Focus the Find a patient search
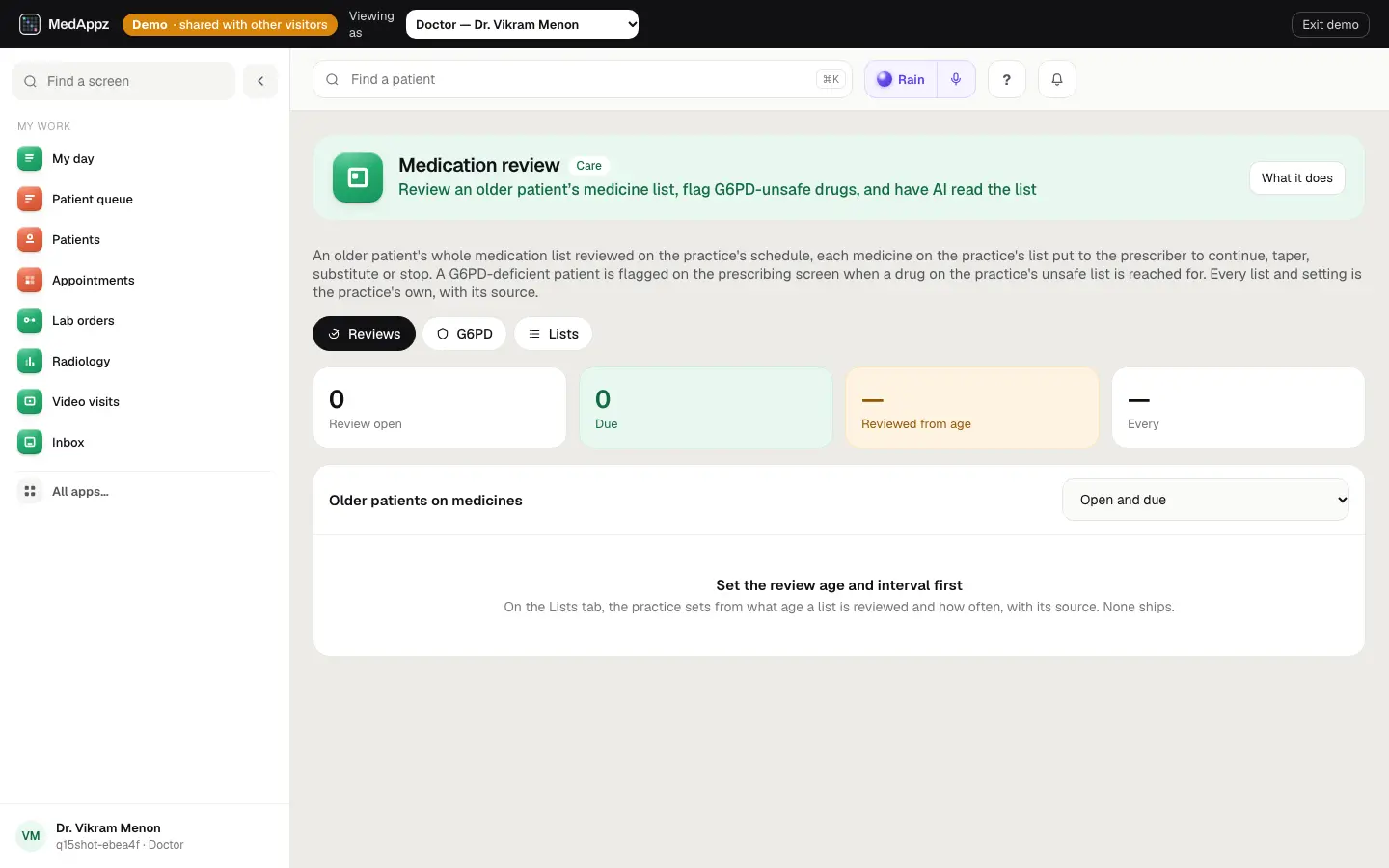Viewport: 1389px width, 868px height. click(583, 79)
